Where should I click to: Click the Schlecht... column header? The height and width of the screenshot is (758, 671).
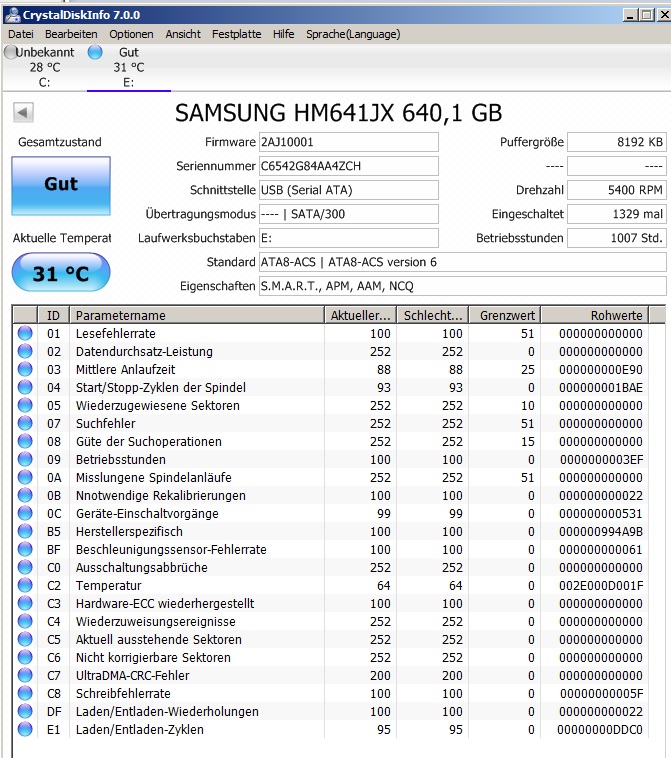tap(433, 315)
